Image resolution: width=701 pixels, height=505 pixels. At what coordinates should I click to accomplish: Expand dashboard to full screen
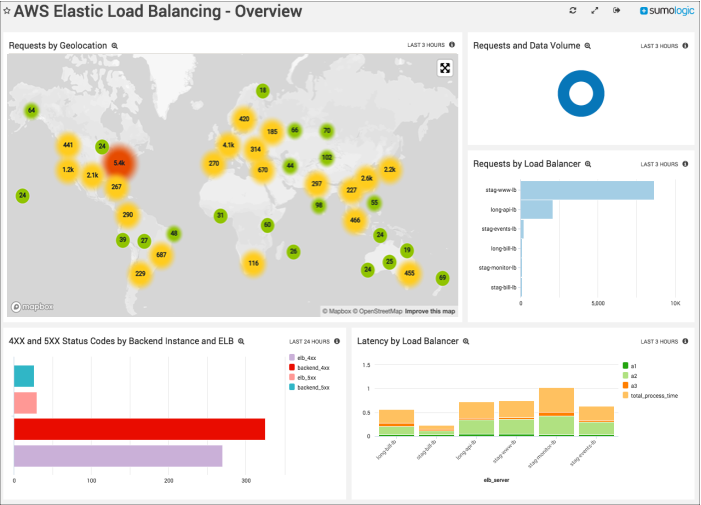click(595, 11)
